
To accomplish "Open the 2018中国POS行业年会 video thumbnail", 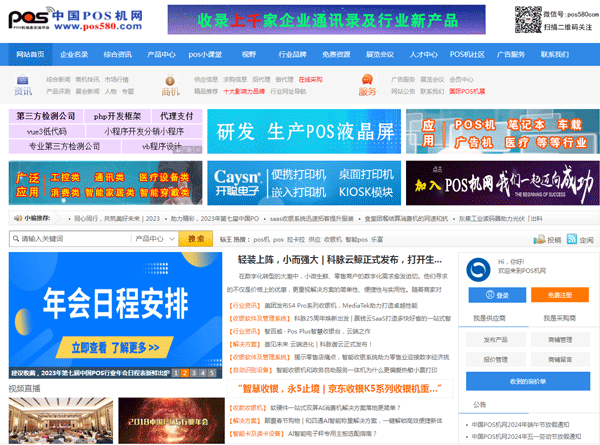I will (171, 420).
